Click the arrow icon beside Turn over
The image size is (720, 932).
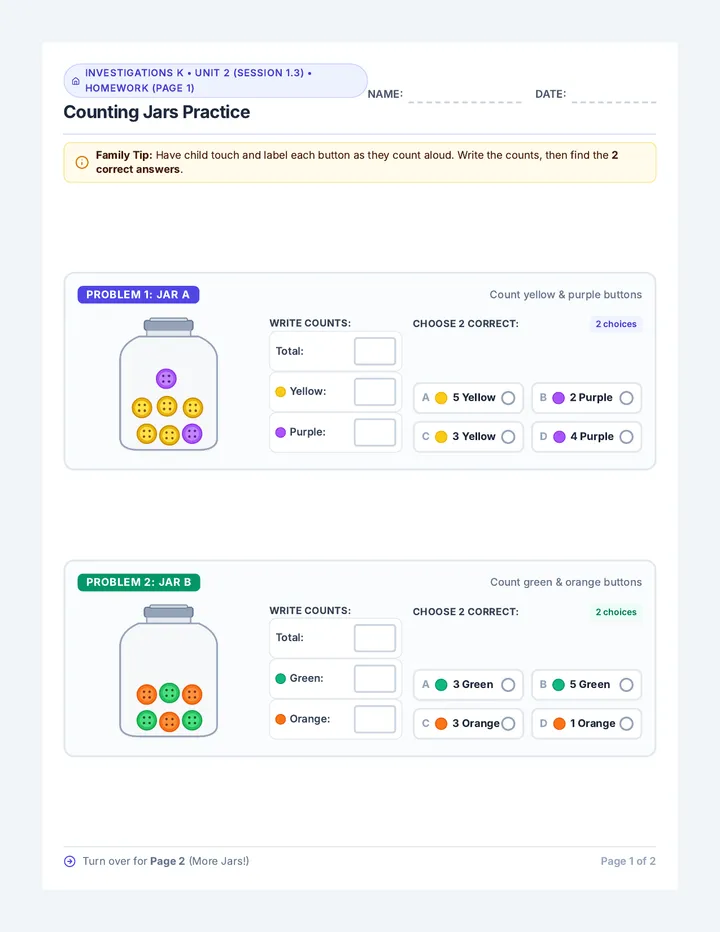[70, 861]
